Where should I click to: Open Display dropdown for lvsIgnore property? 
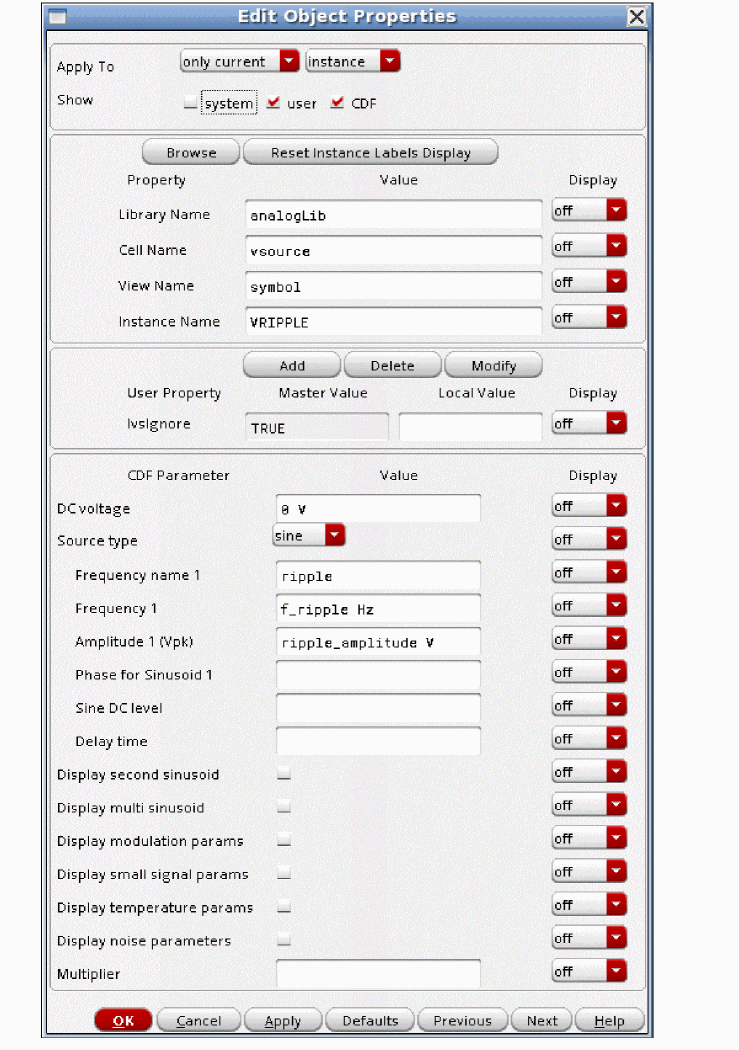(x=589, y=423)
